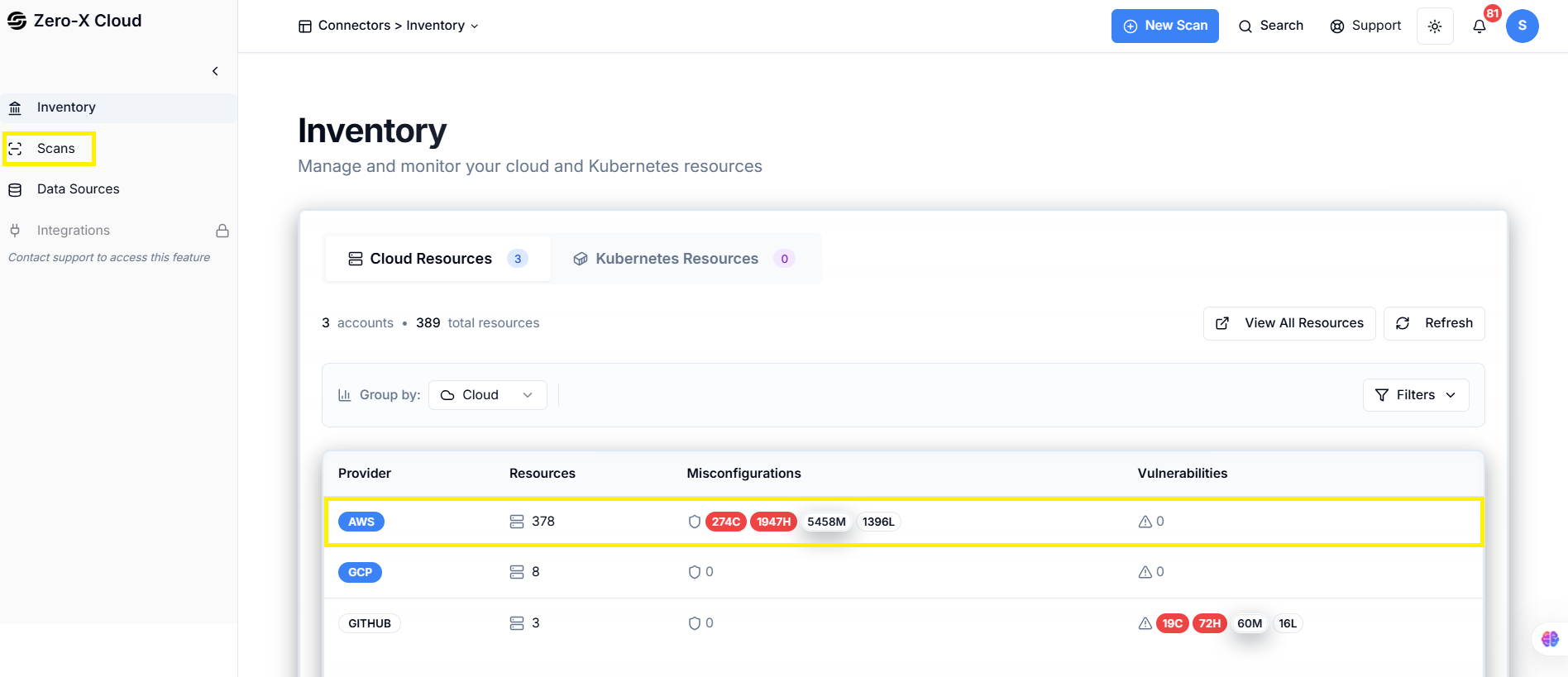Screen dimensions: 1568x677
Task: Click the AWS resources count 378
Action: tap(543, 522)
